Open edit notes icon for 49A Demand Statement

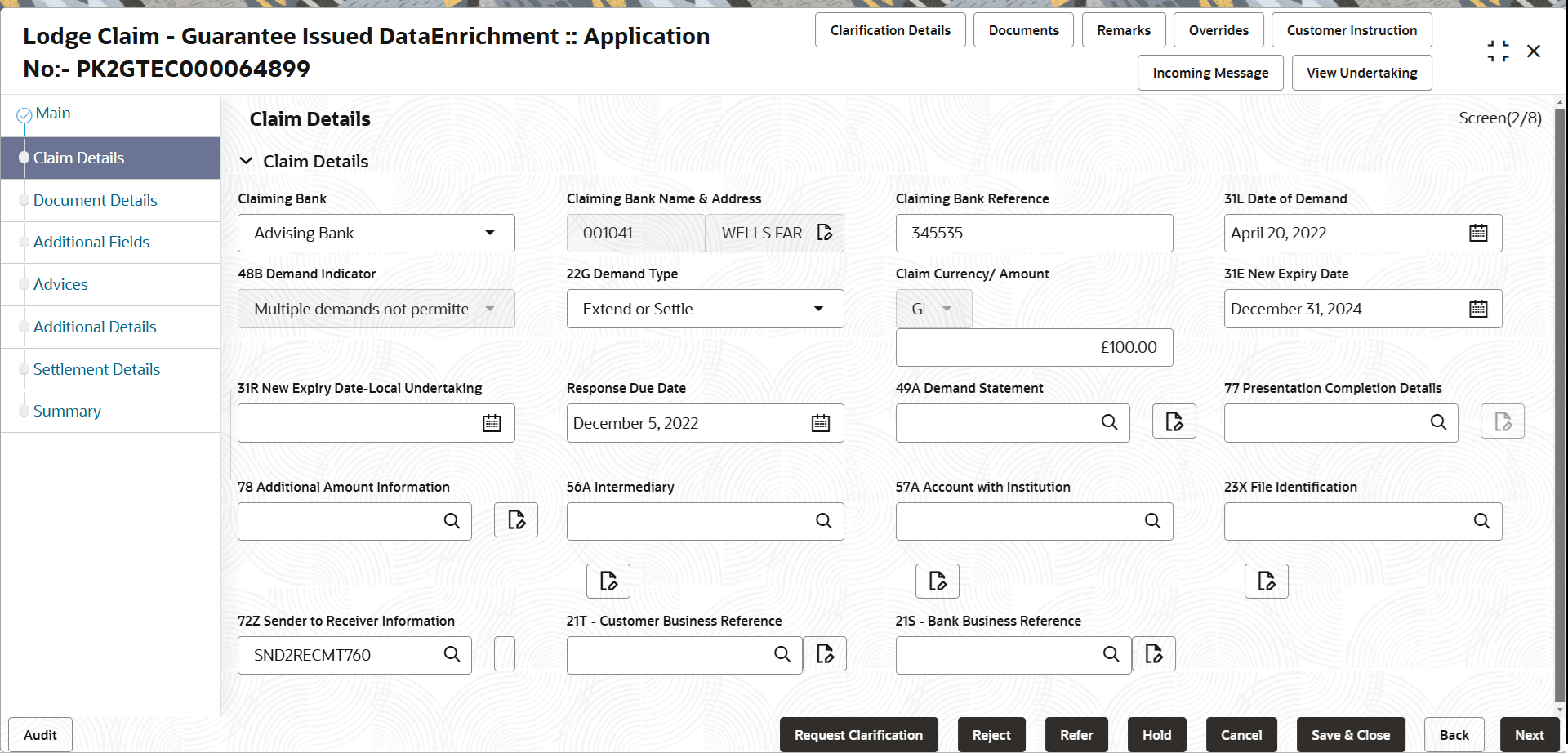coord(1174,422)
